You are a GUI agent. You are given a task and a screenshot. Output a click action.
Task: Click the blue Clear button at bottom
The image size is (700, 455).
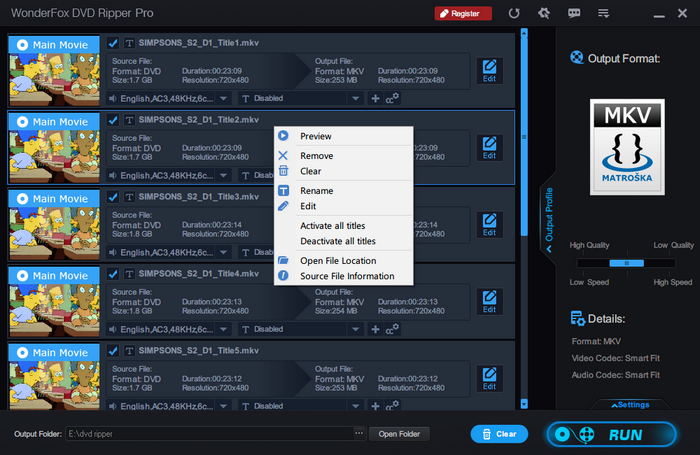[499, 434]
